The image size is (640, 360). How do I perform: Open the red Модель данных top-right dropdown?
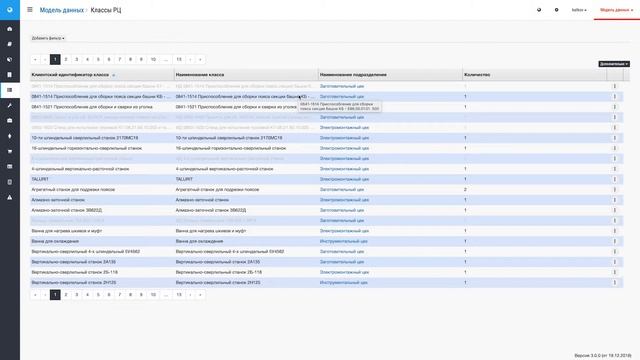[616, 10]
